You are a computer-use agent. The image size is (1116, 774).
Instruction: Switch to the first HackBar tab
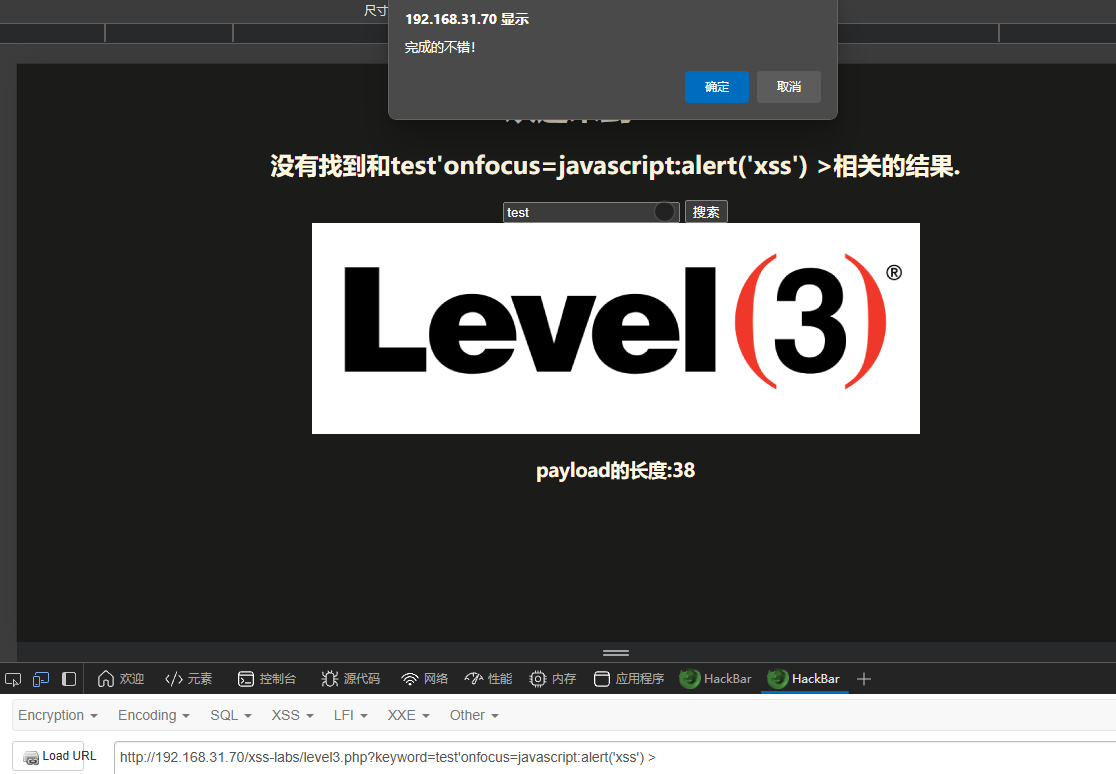715,679
